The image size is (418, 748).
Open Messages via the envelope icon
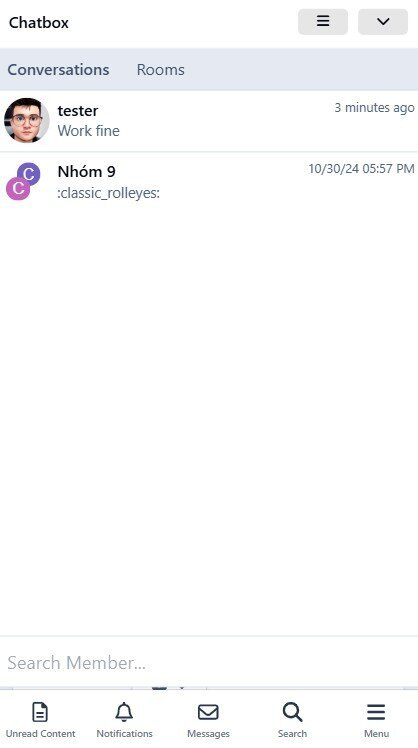point(208,713)
